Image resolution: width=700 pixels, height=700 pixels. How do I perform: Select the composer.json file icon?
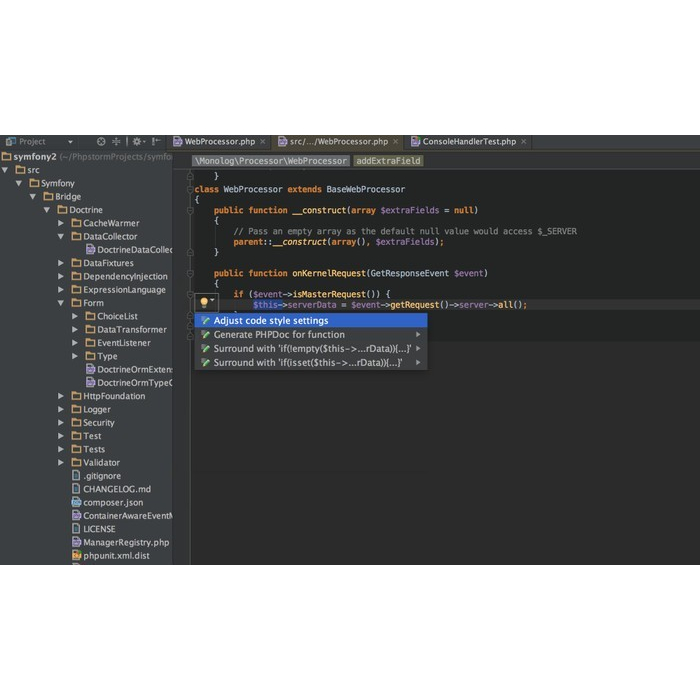pyautogui.click(x=76, y=502)
